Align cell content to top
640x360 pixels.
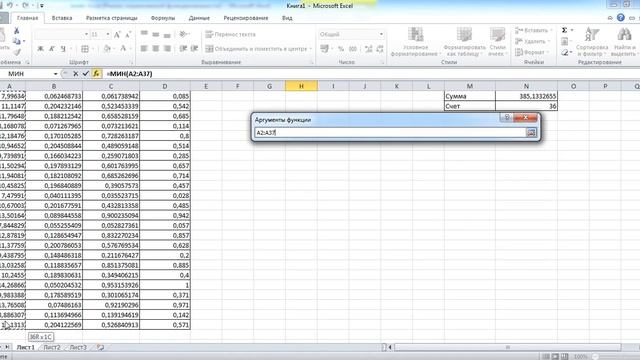(144, 34)
